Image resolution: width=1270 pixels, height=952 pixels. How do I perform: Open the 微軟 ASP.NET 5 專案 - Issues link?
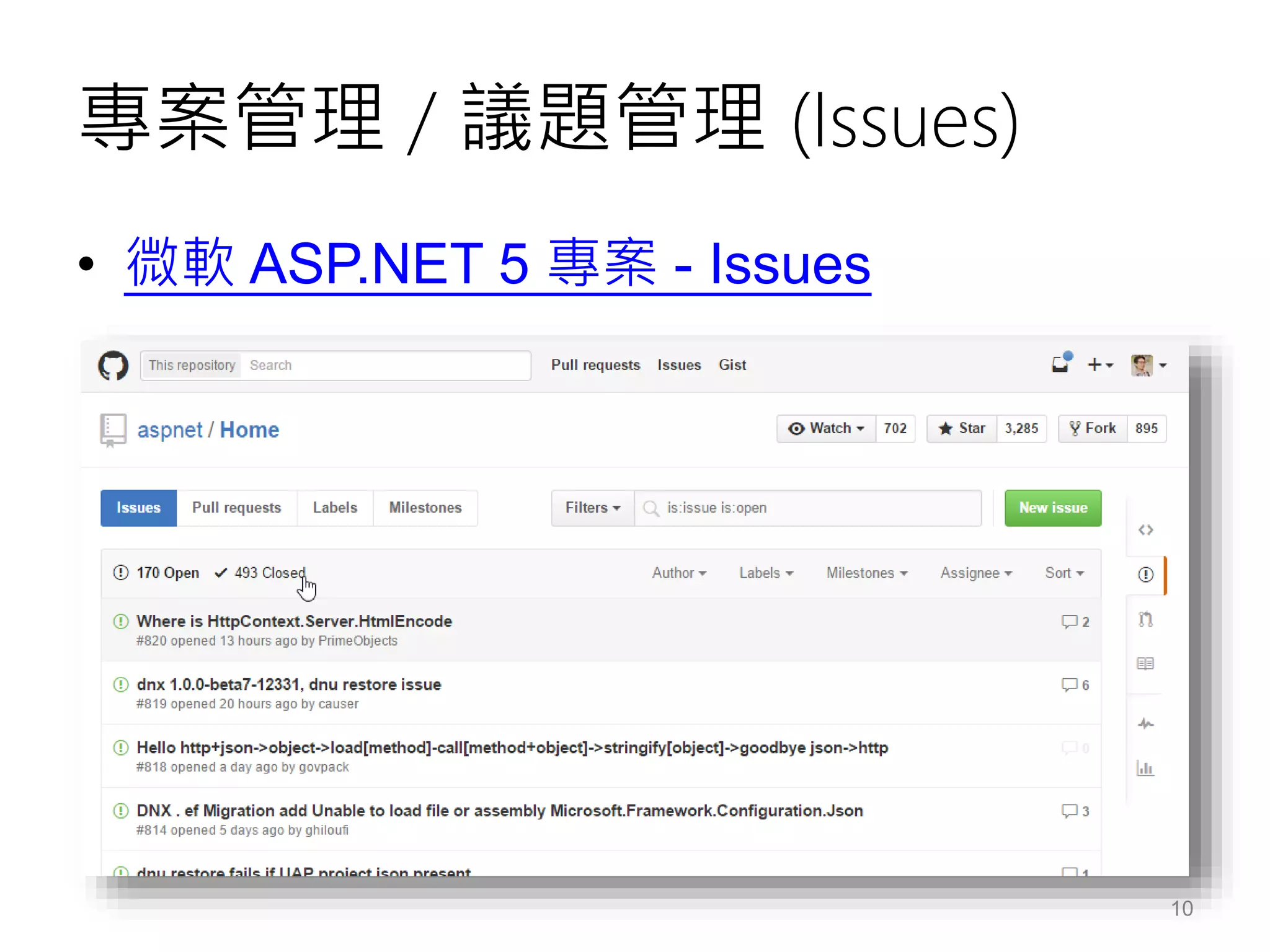498,264
